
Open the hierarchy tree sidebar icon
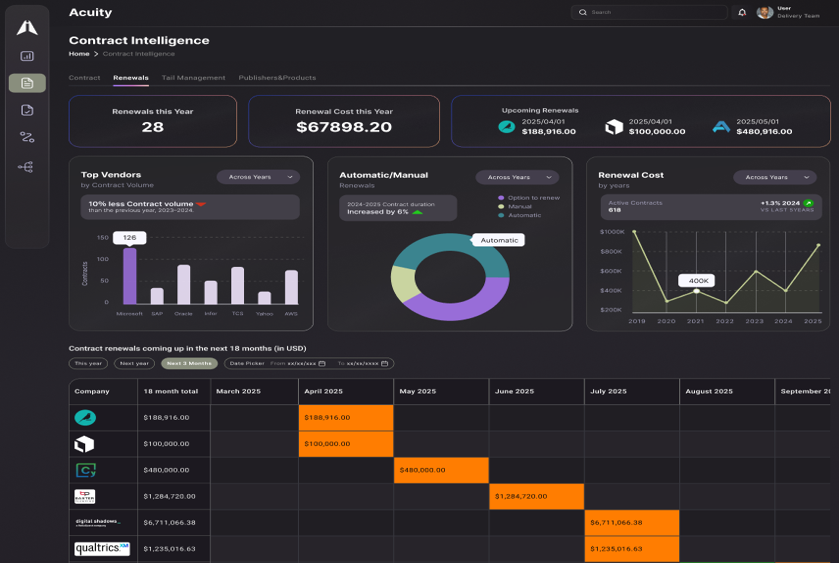[x=26, y=167]
